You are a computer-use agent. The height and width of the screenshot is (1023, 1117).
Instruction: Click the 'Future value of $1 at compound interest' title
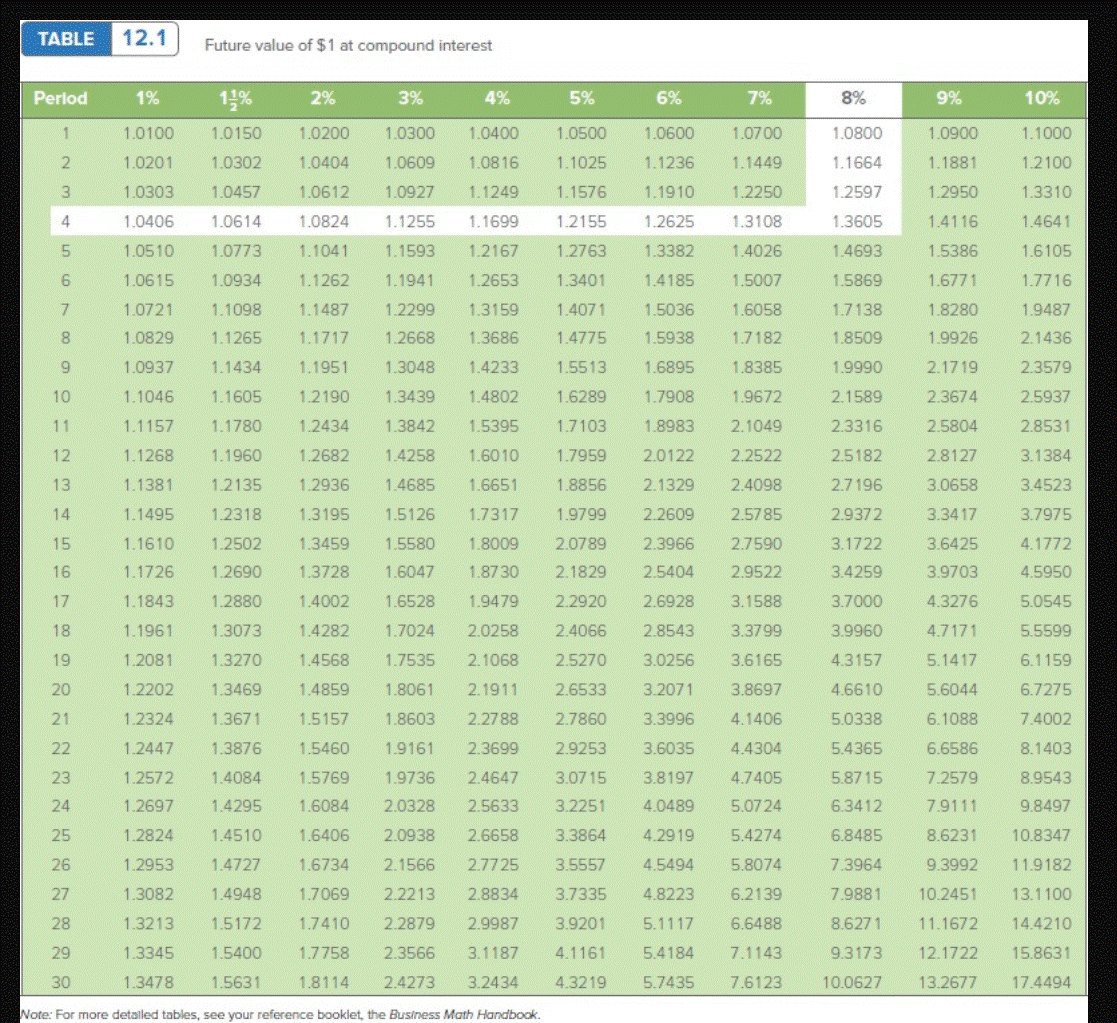point(348,46)
